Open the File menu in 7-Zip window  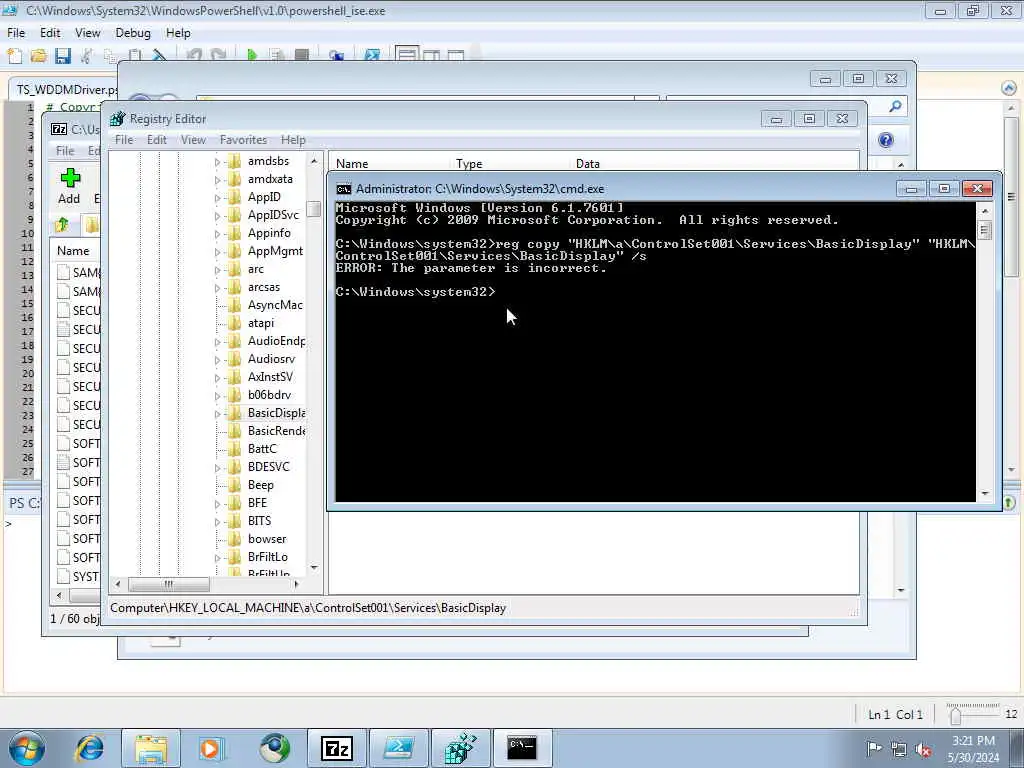pyautogui.click(x=65, y=151)
